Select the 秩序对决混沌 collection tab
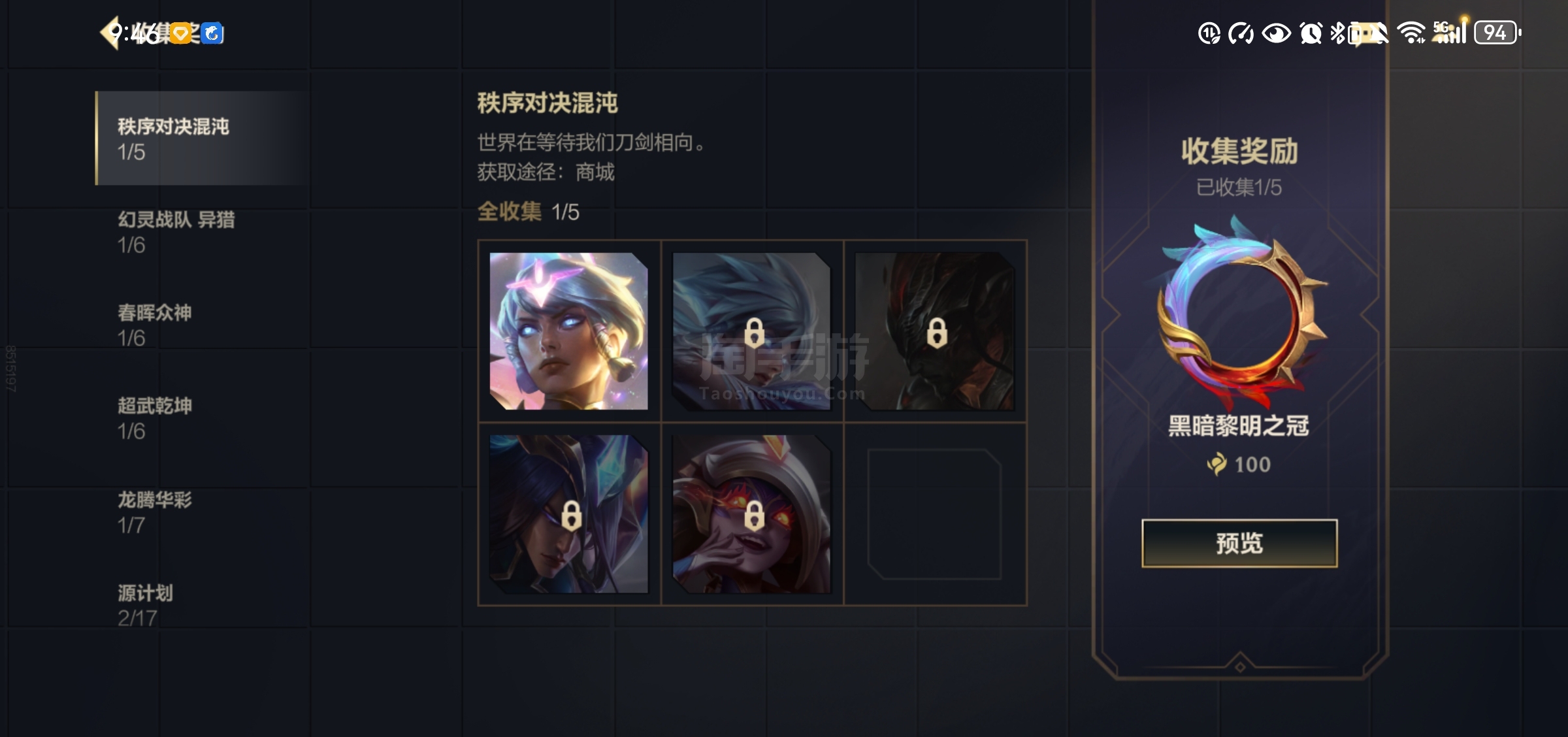Viewport: 1568px width, 737px height. (x=201, y=139)
